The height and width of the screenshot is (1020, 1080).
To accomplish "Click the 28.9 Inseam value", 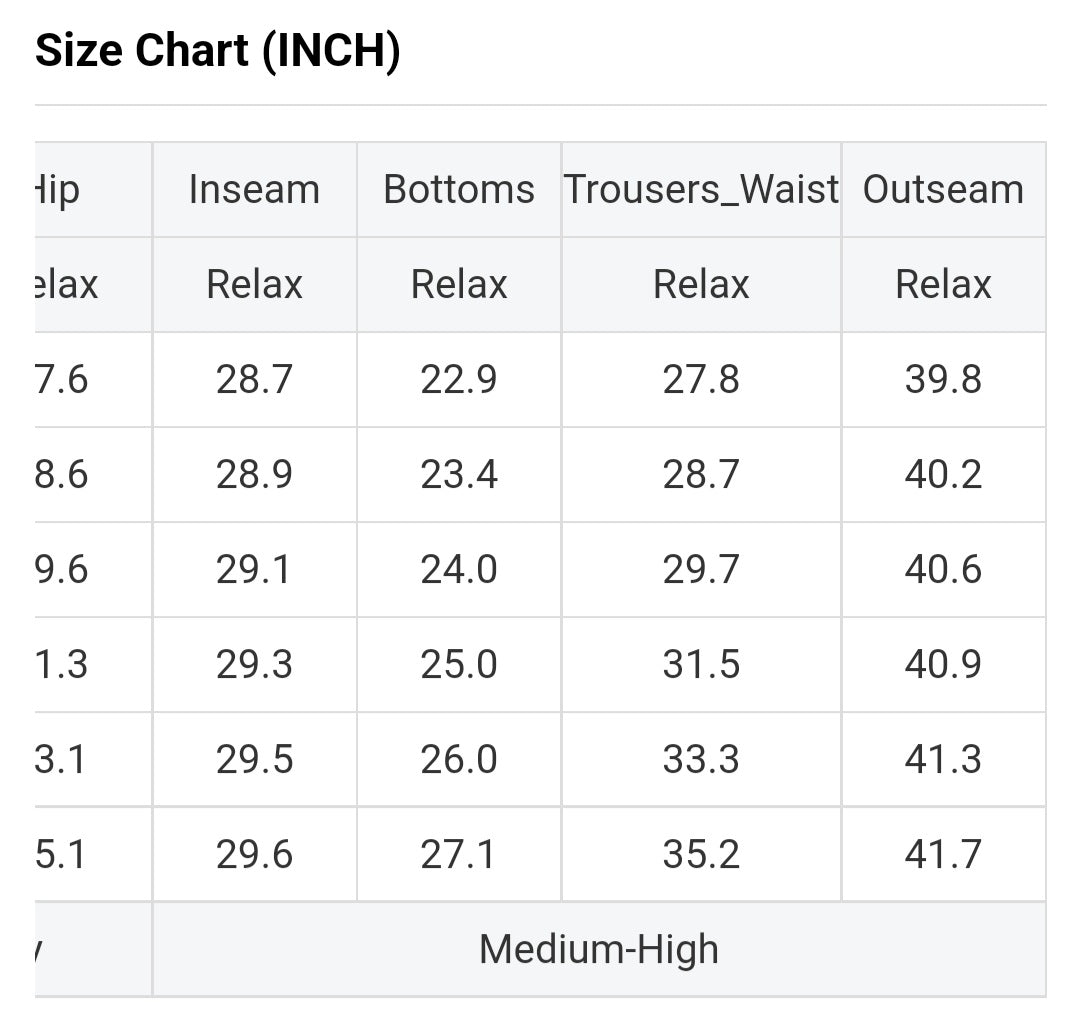I will pos(254,475).
